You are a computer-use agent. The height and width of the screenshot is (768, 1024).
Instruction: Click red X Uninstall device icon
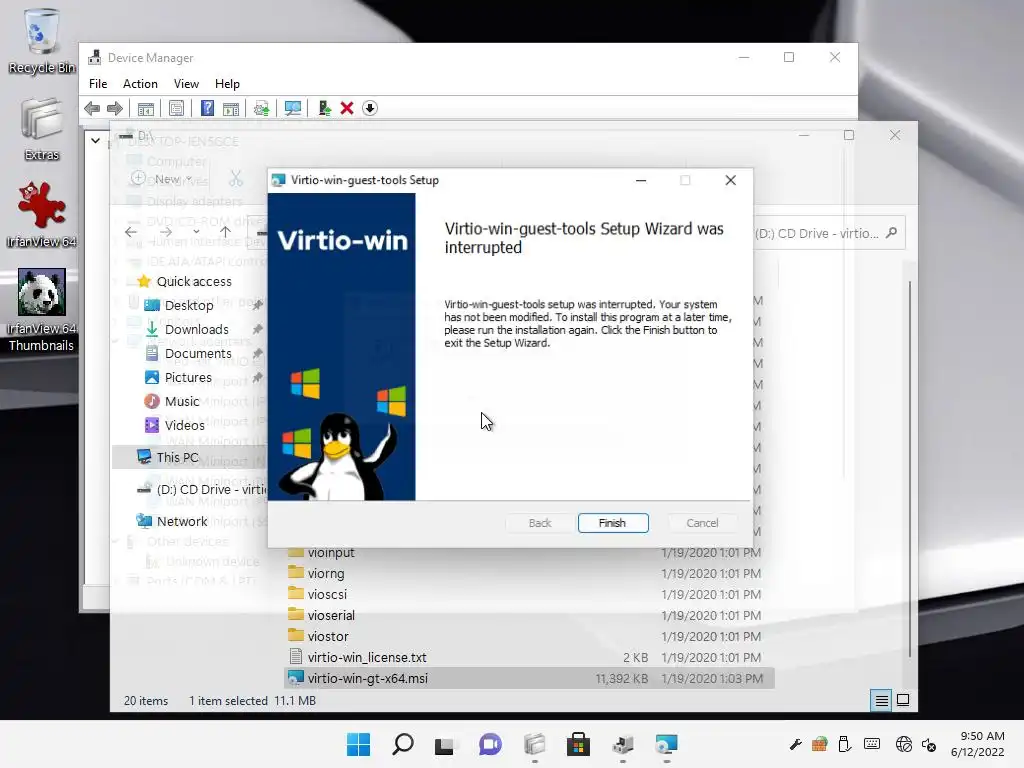tap(347, 108)
